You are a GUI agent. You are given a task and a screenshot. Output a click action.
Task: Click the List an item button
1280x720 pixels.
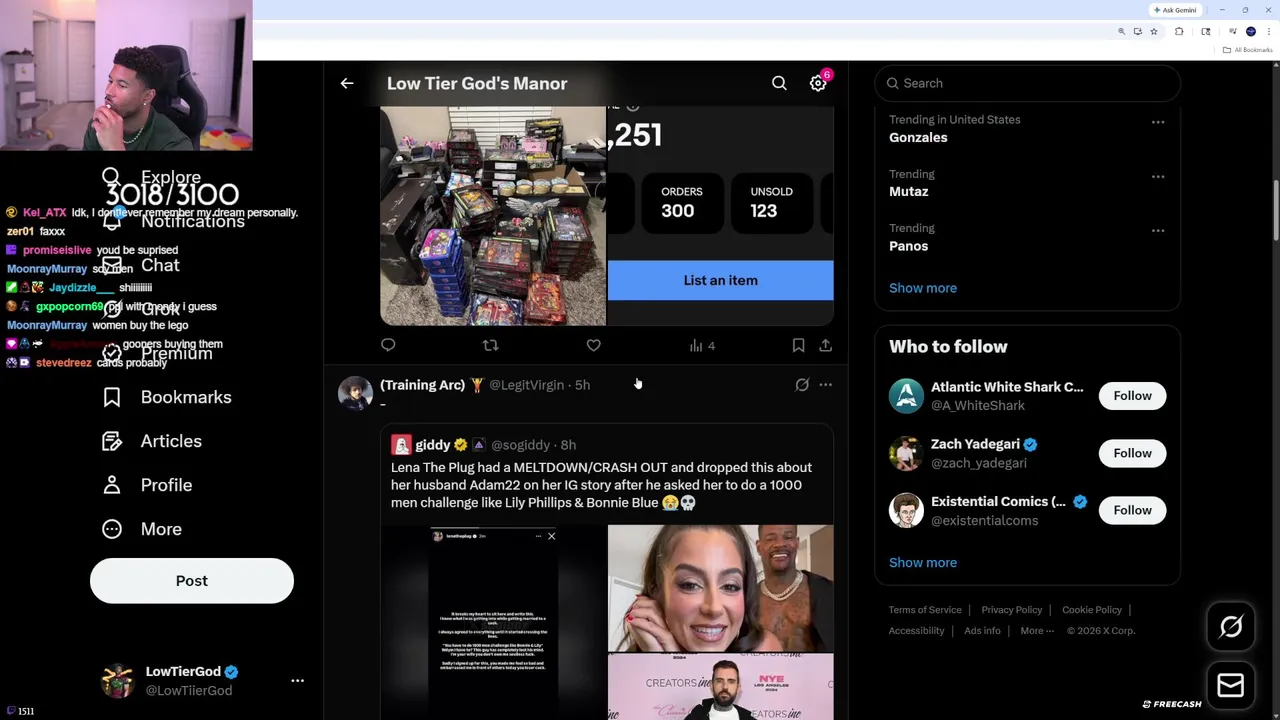720,280
